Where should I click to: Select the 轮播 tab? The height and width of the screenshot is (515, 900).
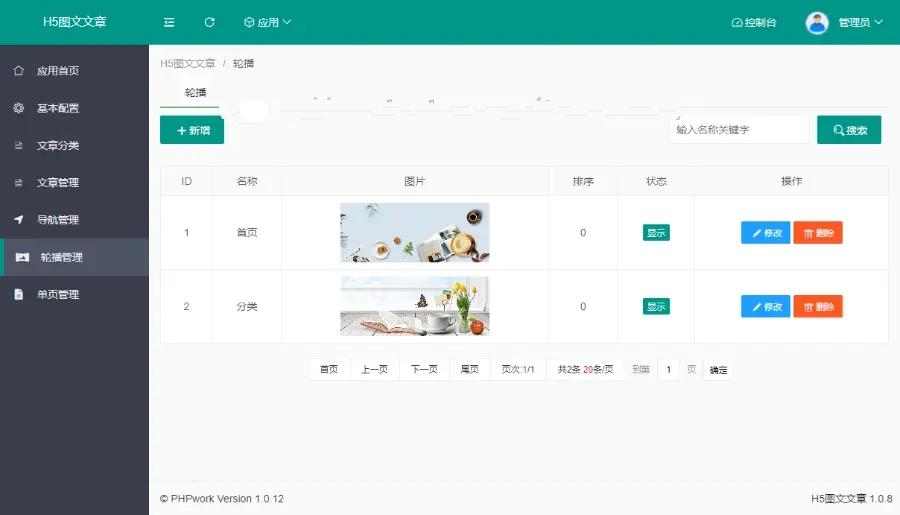point(195,93)
